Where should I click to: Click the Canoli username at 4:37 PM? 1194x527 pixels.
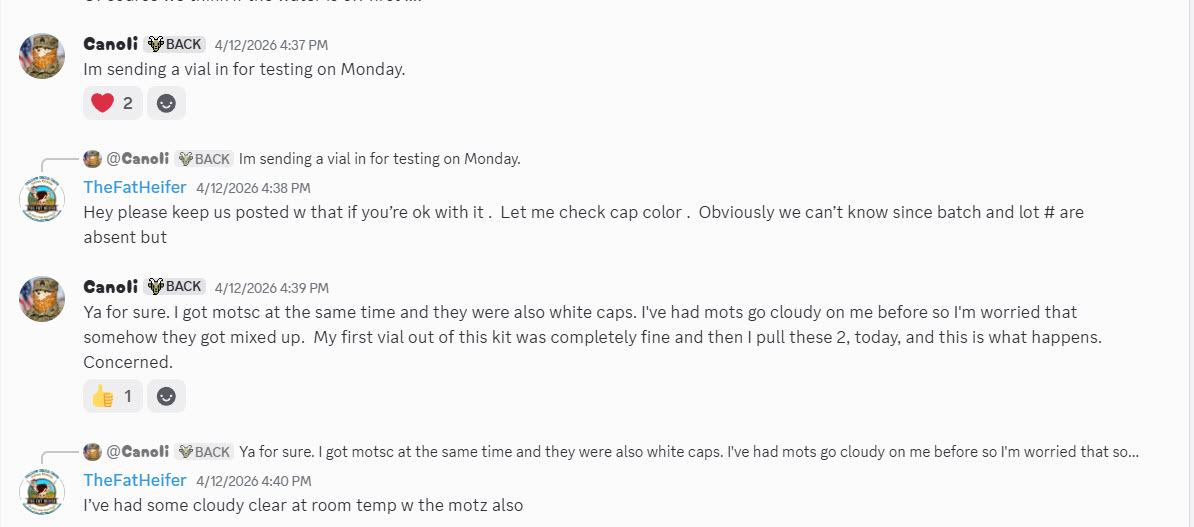click(110, 44)
